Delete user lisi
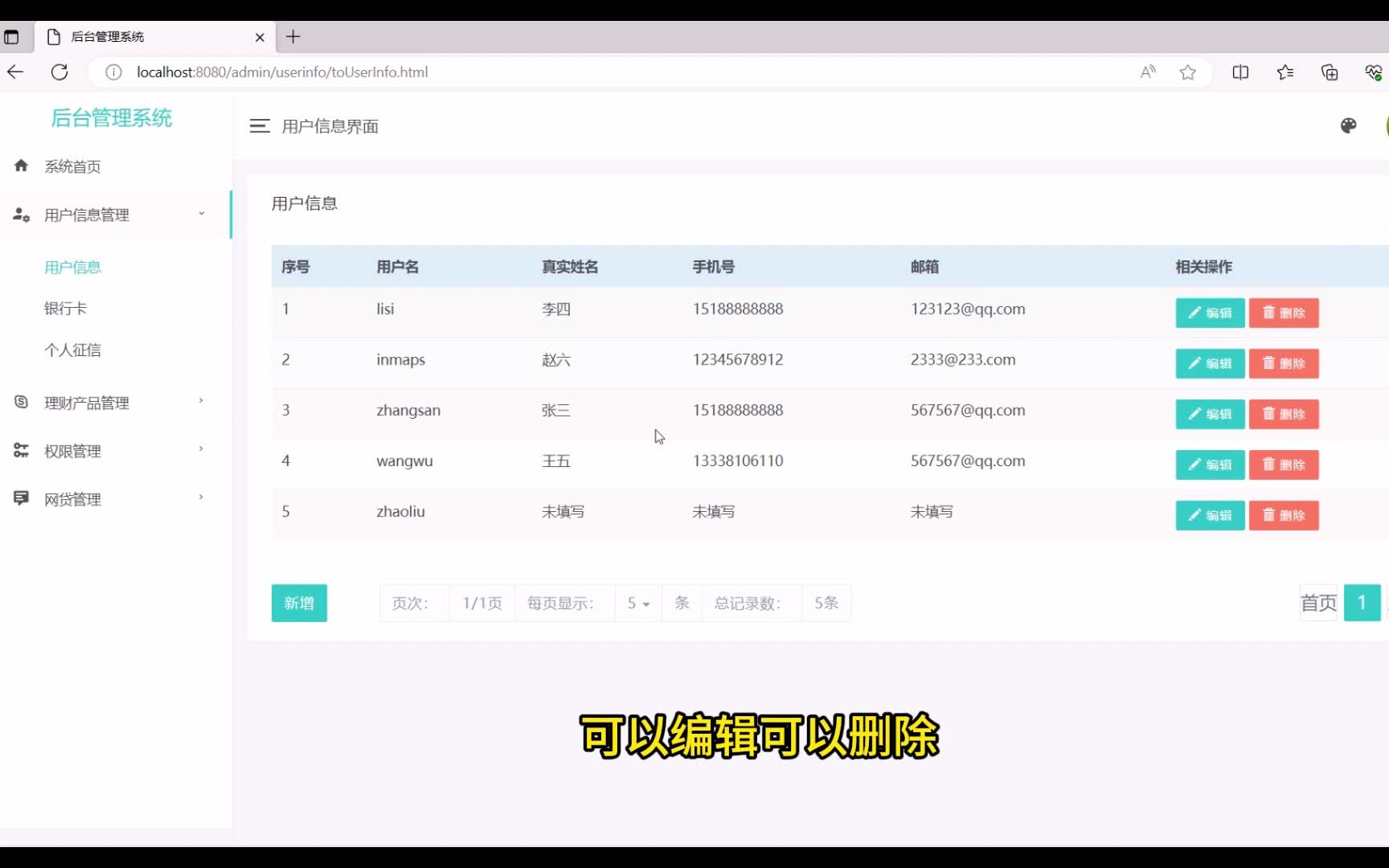Image resolution: width=1389 pixels, height=868 pixels. (x=1284, y=313)
